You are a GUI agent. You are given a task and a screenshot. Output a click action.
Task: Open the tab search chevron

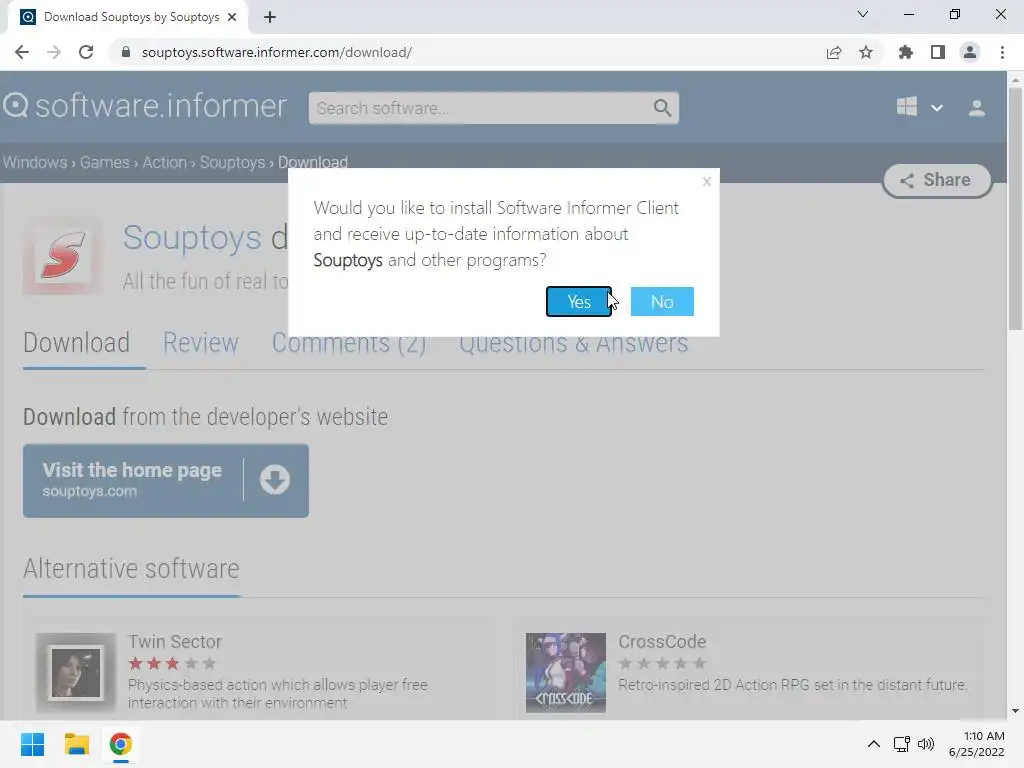click(x=863, y=14)
